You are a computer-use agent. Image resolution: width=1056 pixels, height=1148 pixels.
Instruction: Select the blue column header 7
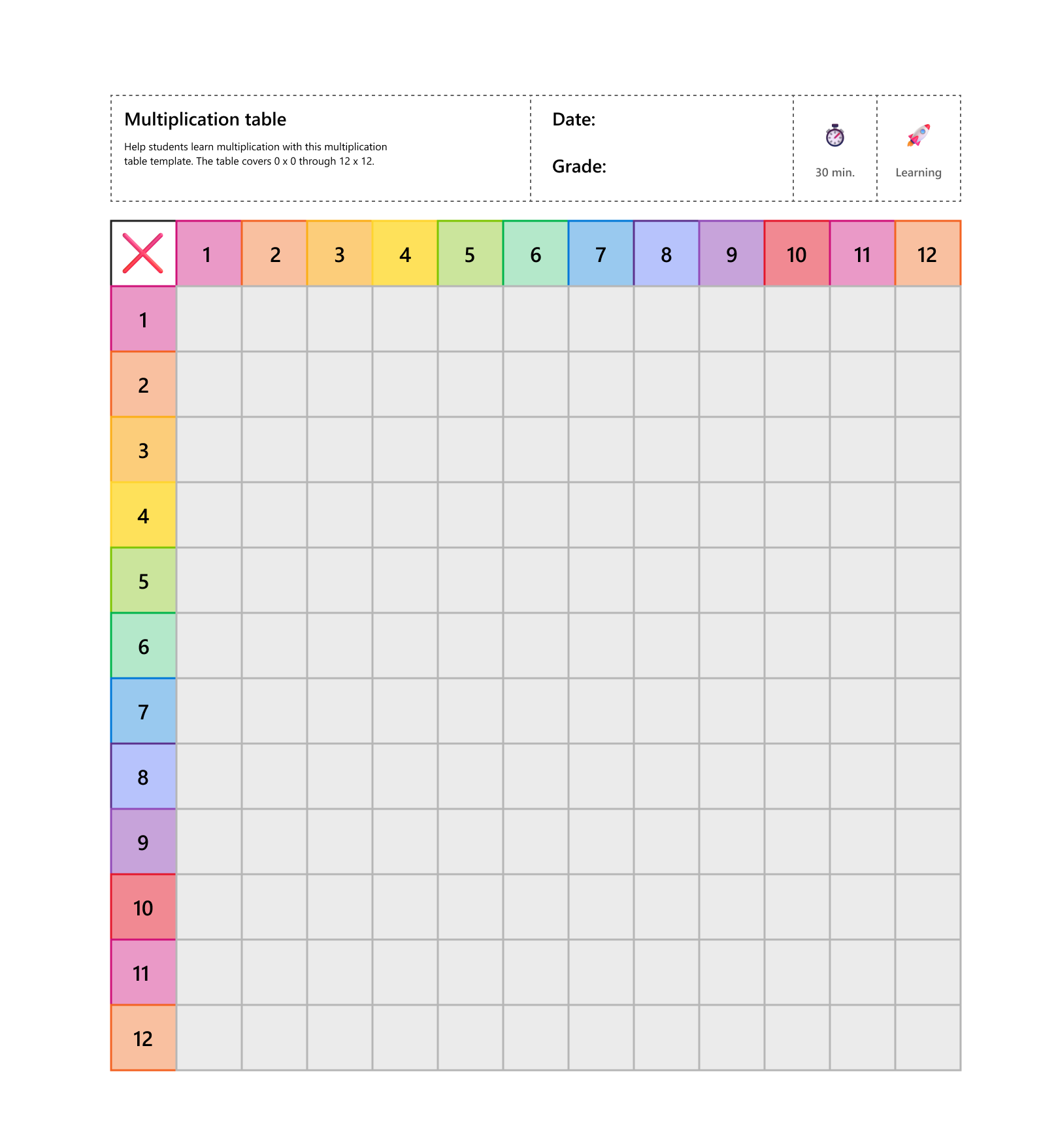[601, 254]
